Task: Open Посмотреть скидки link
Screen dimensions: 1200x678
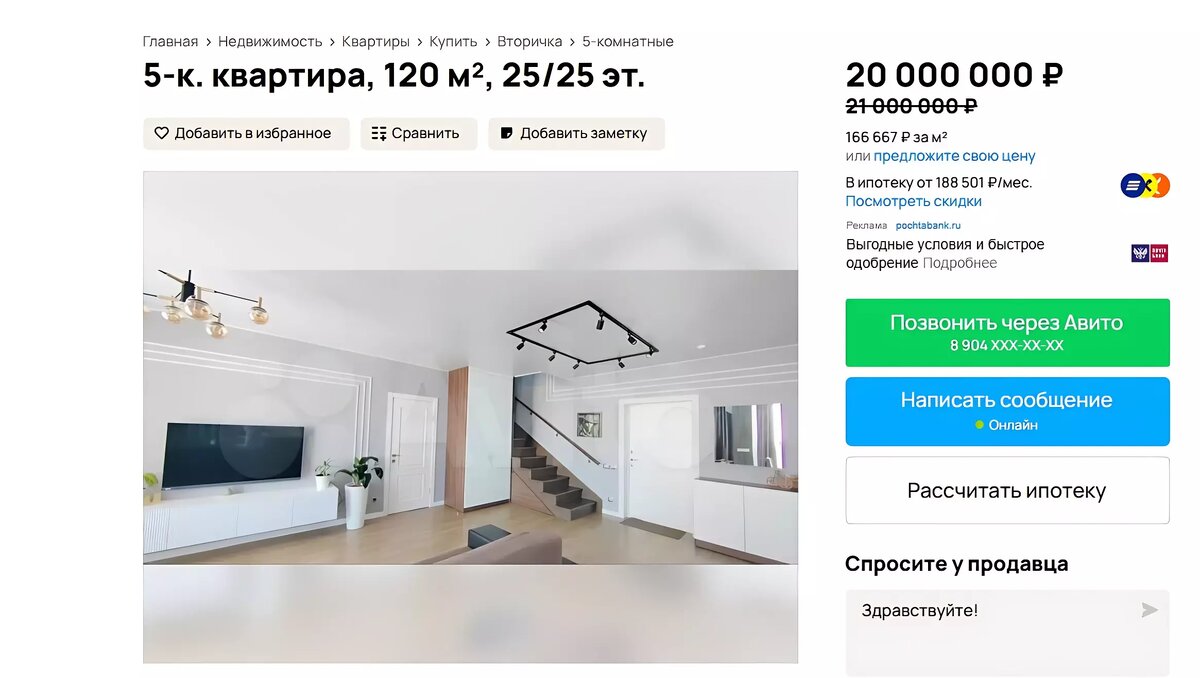Action: tap(914, 201)
